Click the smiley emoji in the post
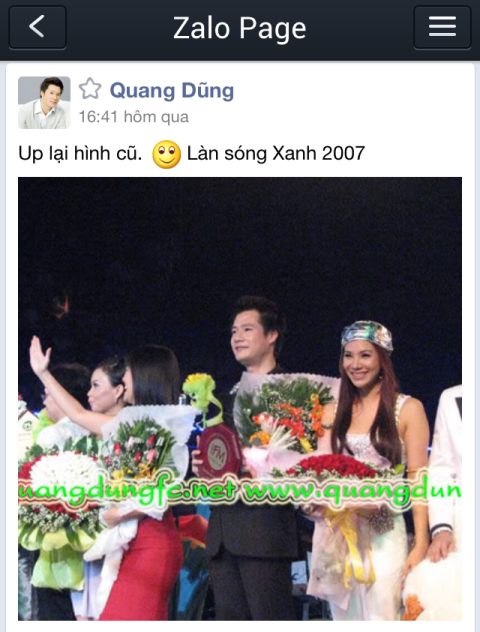 point(166,154)
